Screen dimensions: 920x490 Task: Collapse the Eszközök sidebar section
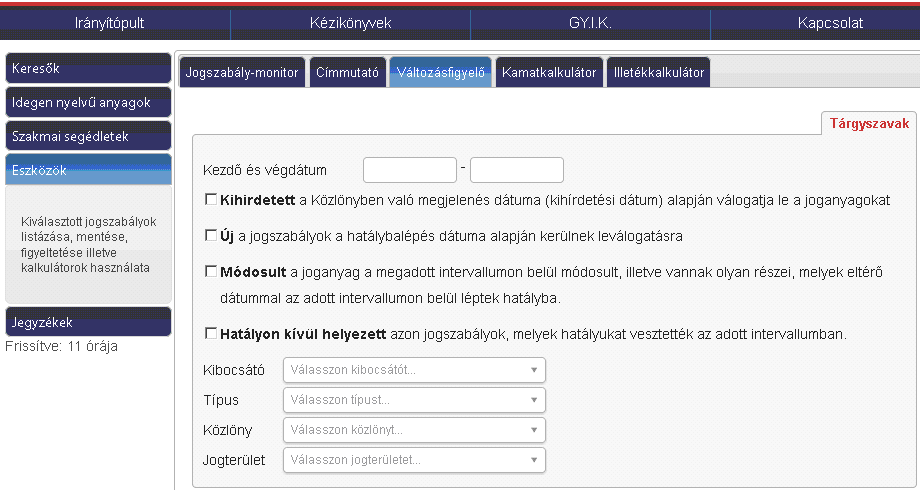tap(88, 170)
